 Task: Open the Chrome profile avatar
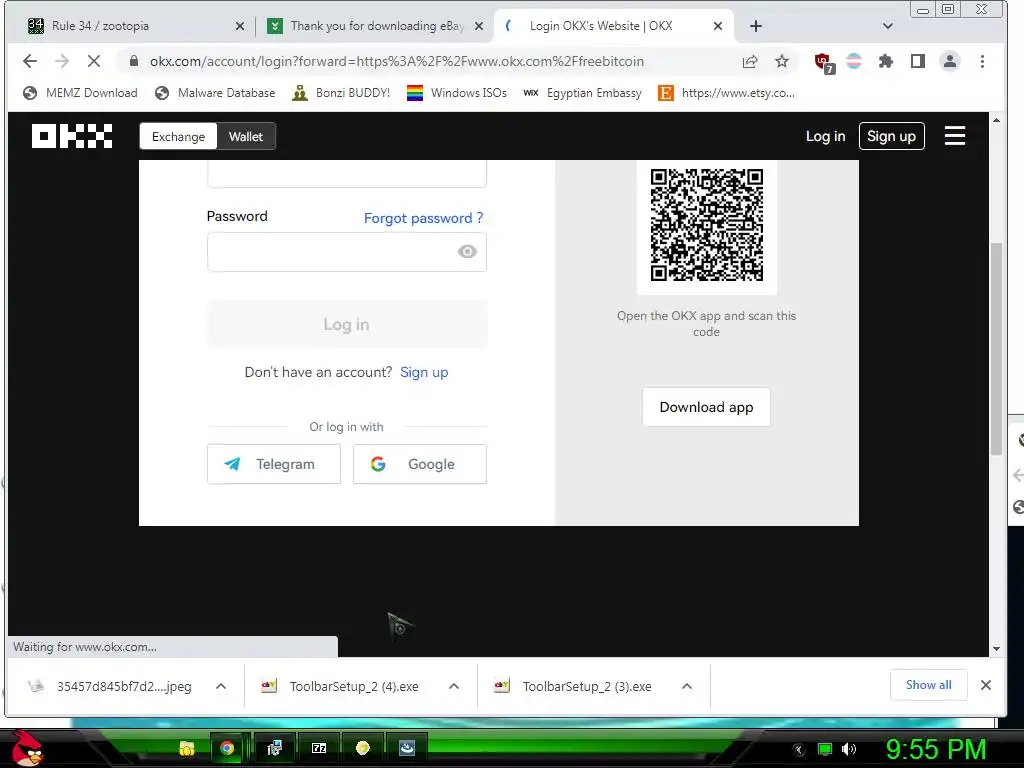950,61
